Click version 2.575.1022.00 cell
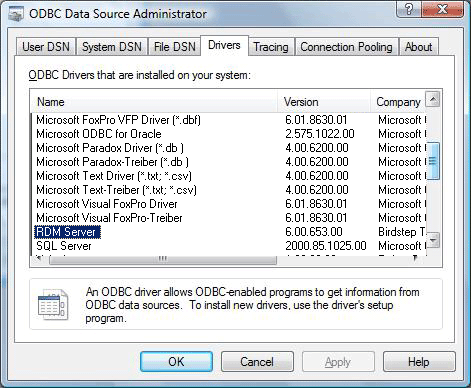The width and height of the screenshot is (471, 388). [x=320, y=134]
